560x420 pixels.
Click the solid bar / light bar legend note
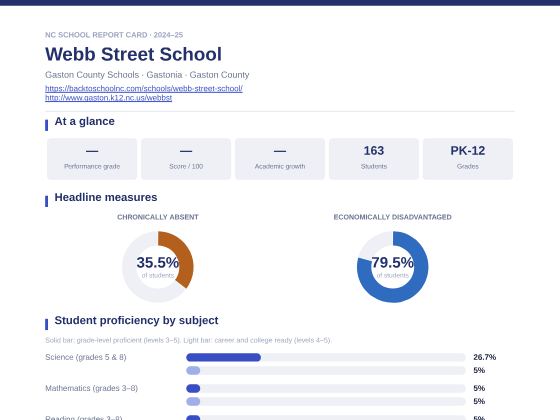[188, 340]
